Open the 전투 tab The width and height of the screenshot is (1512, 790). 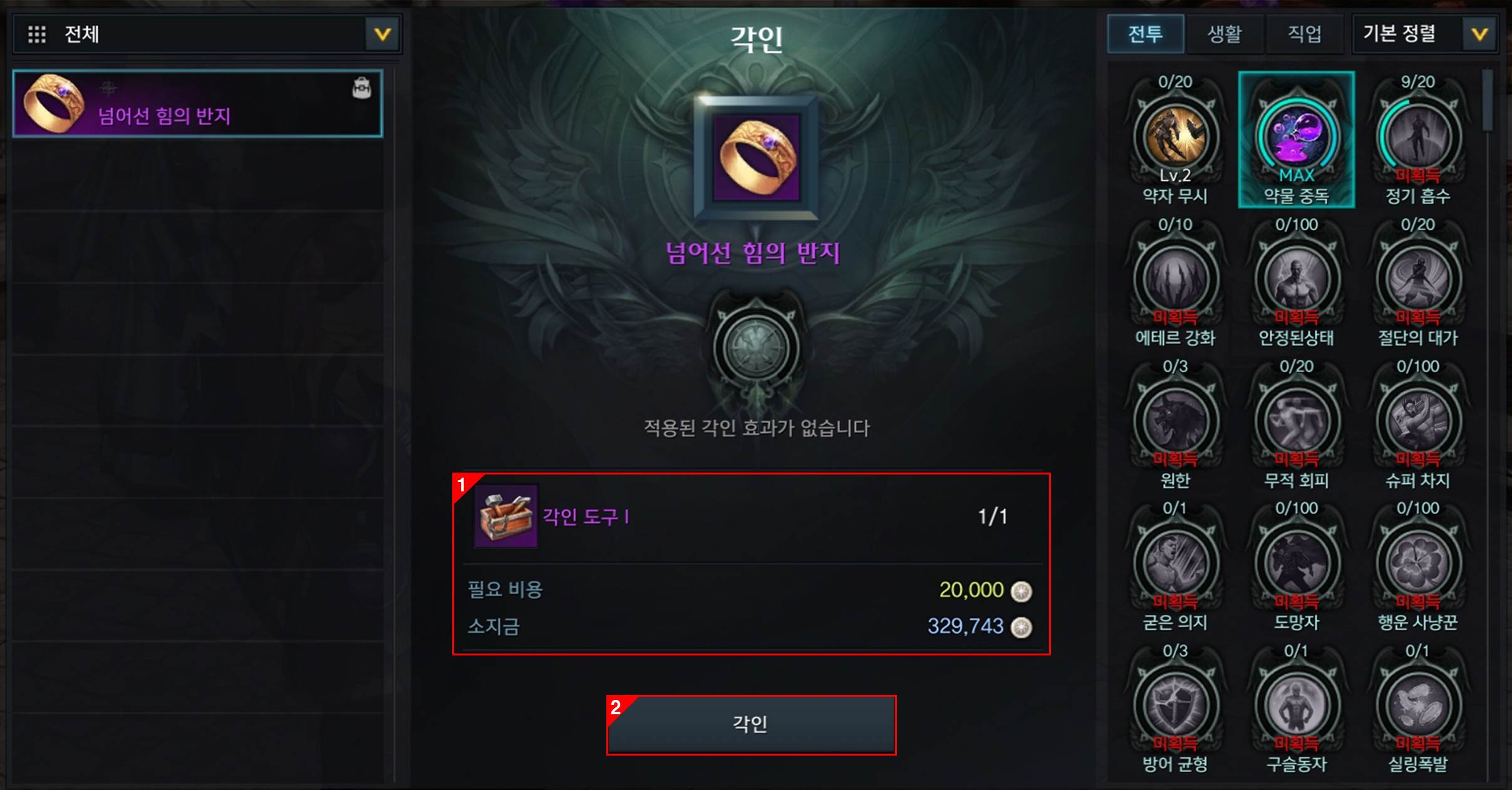1146,34
